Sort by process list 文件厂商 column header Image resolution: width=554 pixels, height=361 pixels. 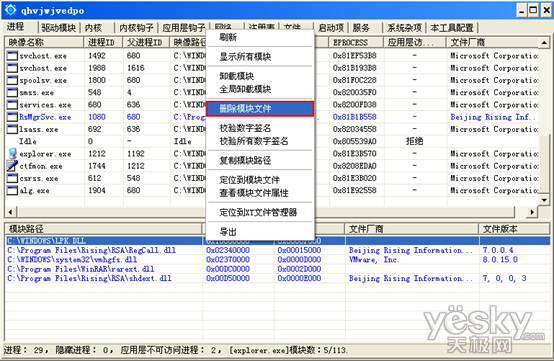[x=493, y=42]
